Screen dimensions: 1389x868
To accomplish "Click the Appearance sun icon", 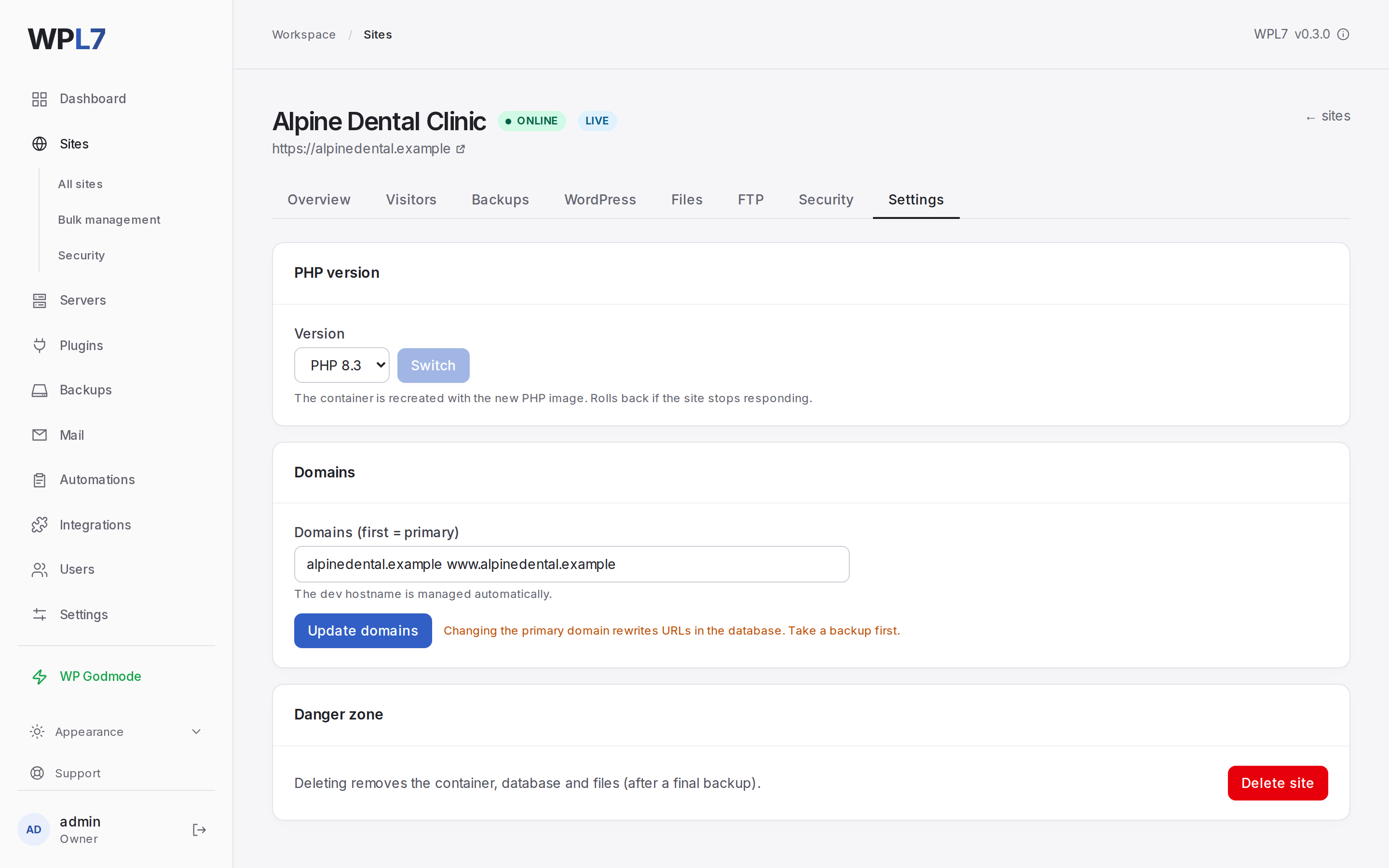I will 37,732.
